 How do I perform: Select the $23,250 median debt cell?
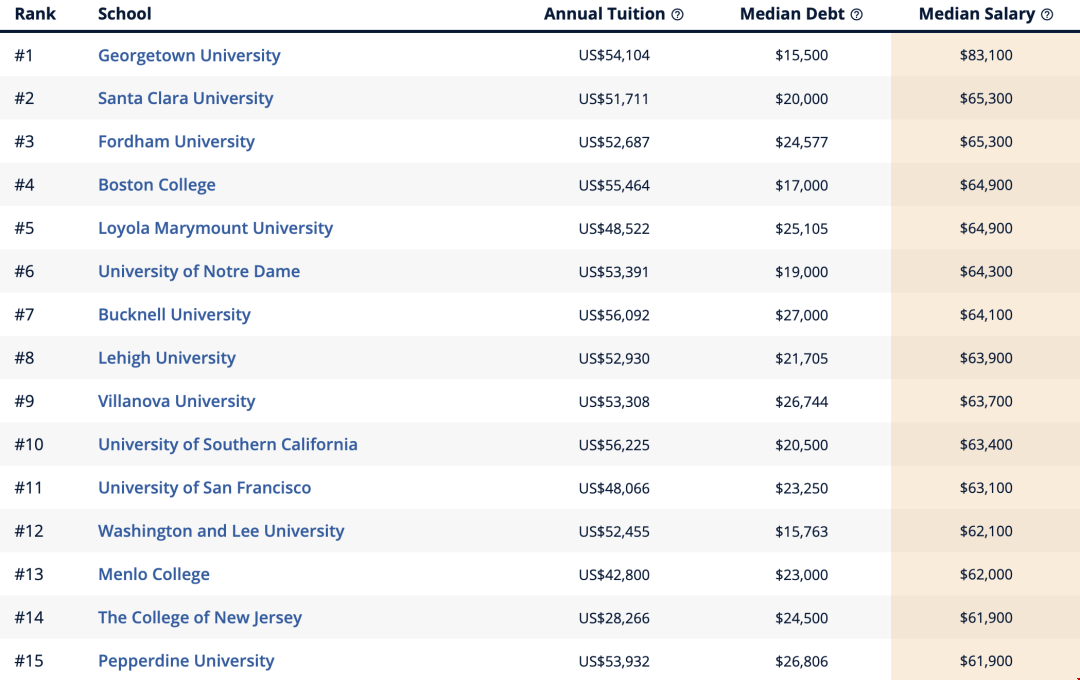pyautogui.click(x=801, y=488)
